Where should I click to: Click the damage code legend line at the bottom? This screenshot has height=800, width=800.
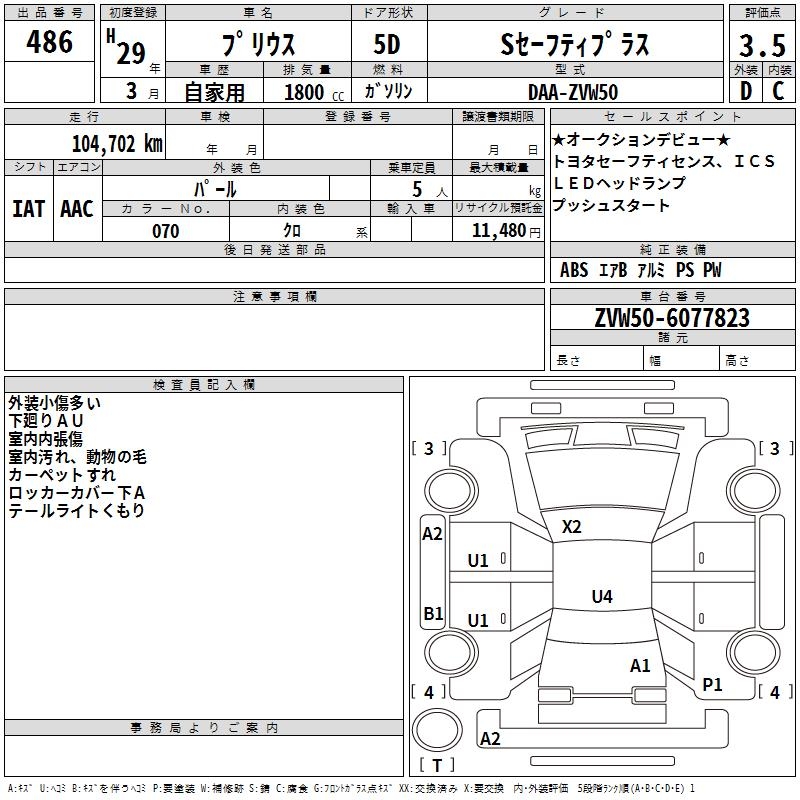351,789
